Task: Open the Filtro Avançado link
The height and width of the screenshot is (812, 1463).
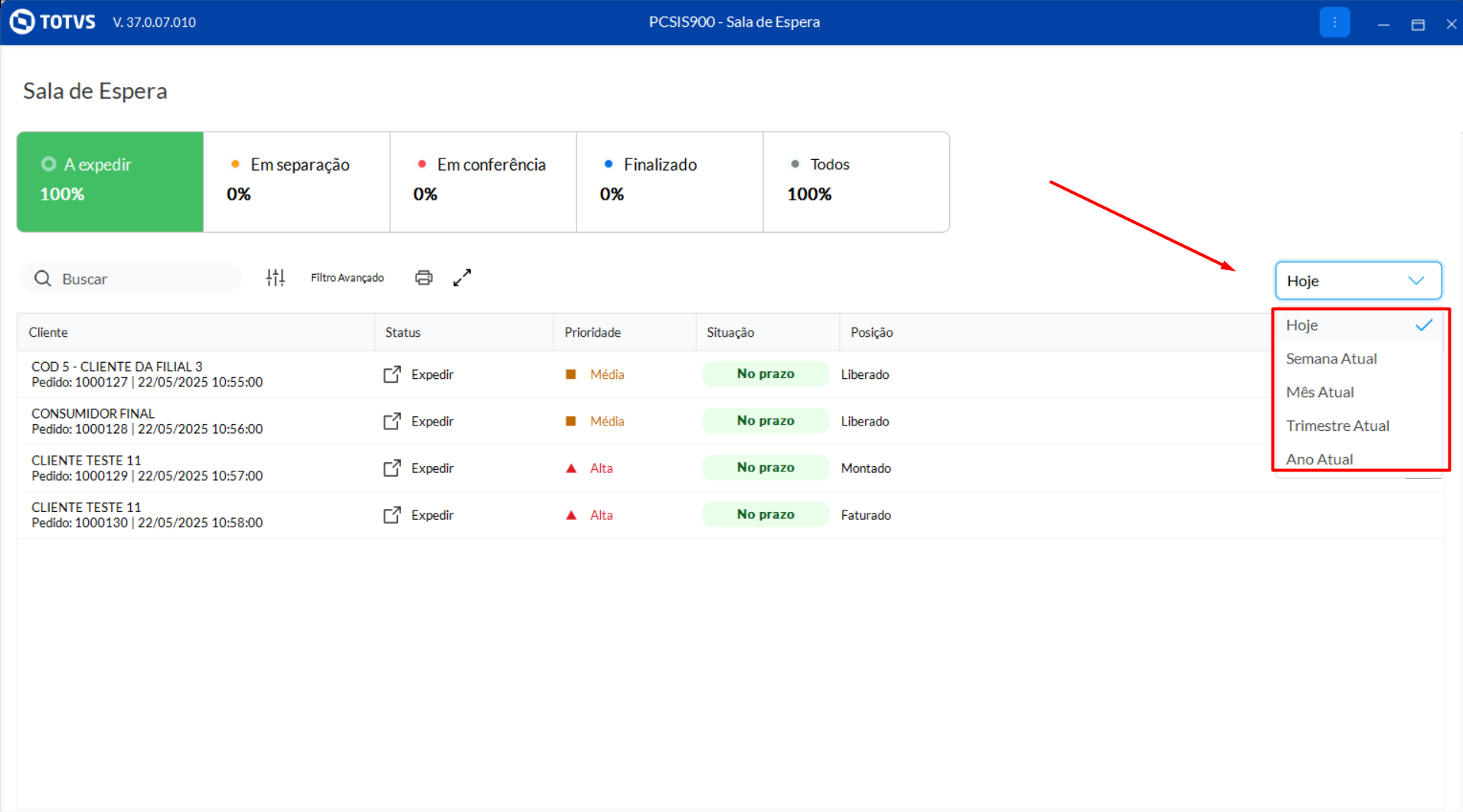Action: [x=347, y=278]
